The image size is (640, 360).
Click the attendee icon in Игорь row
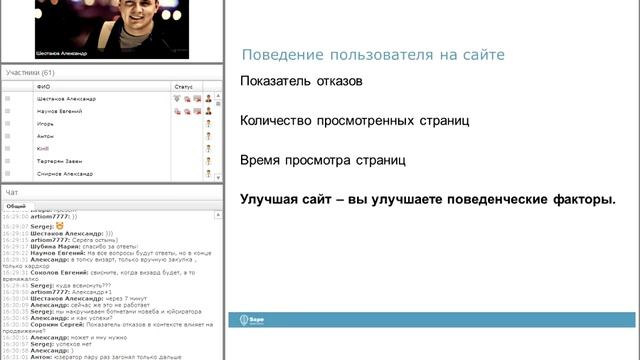pyautogui.click(x=209, y=123)
